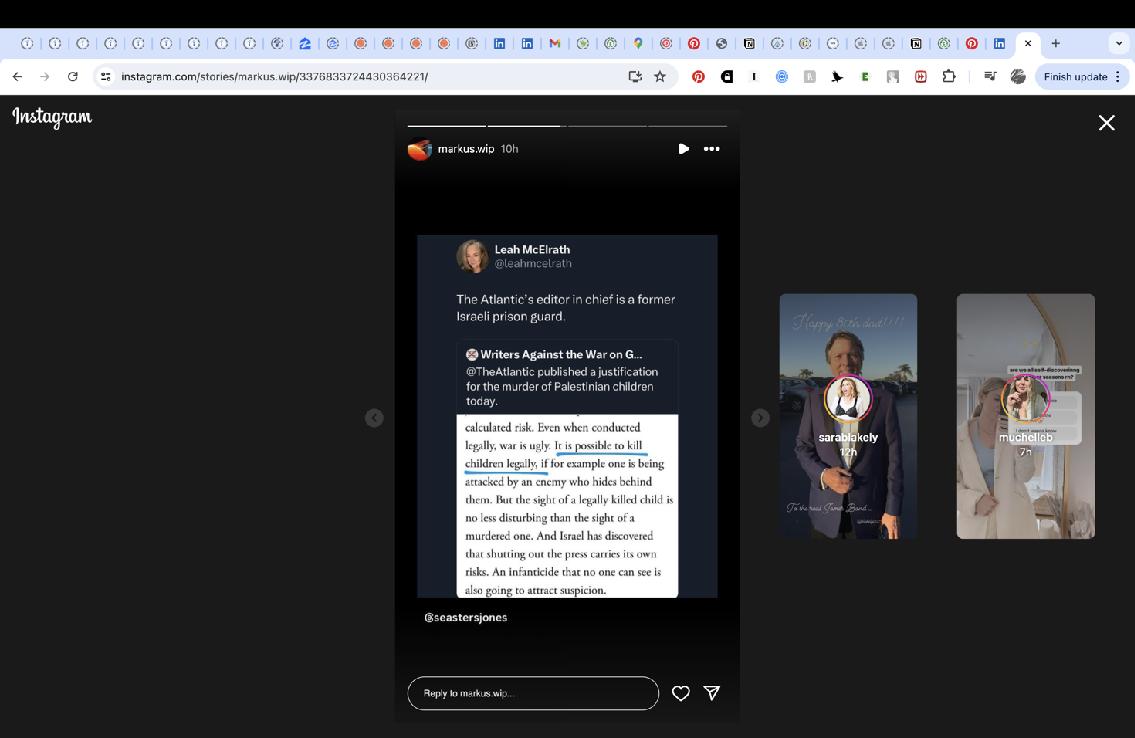Open the markus.wip profile picture
This screenshot has height=738, width=1135.
(420, 149)
